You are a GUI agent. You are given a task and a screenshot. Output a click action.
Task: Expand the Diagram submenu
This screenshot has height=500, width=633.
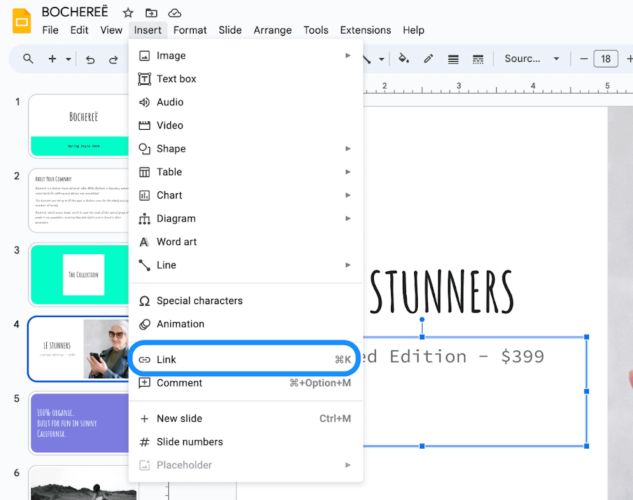[x=245, y=218]
